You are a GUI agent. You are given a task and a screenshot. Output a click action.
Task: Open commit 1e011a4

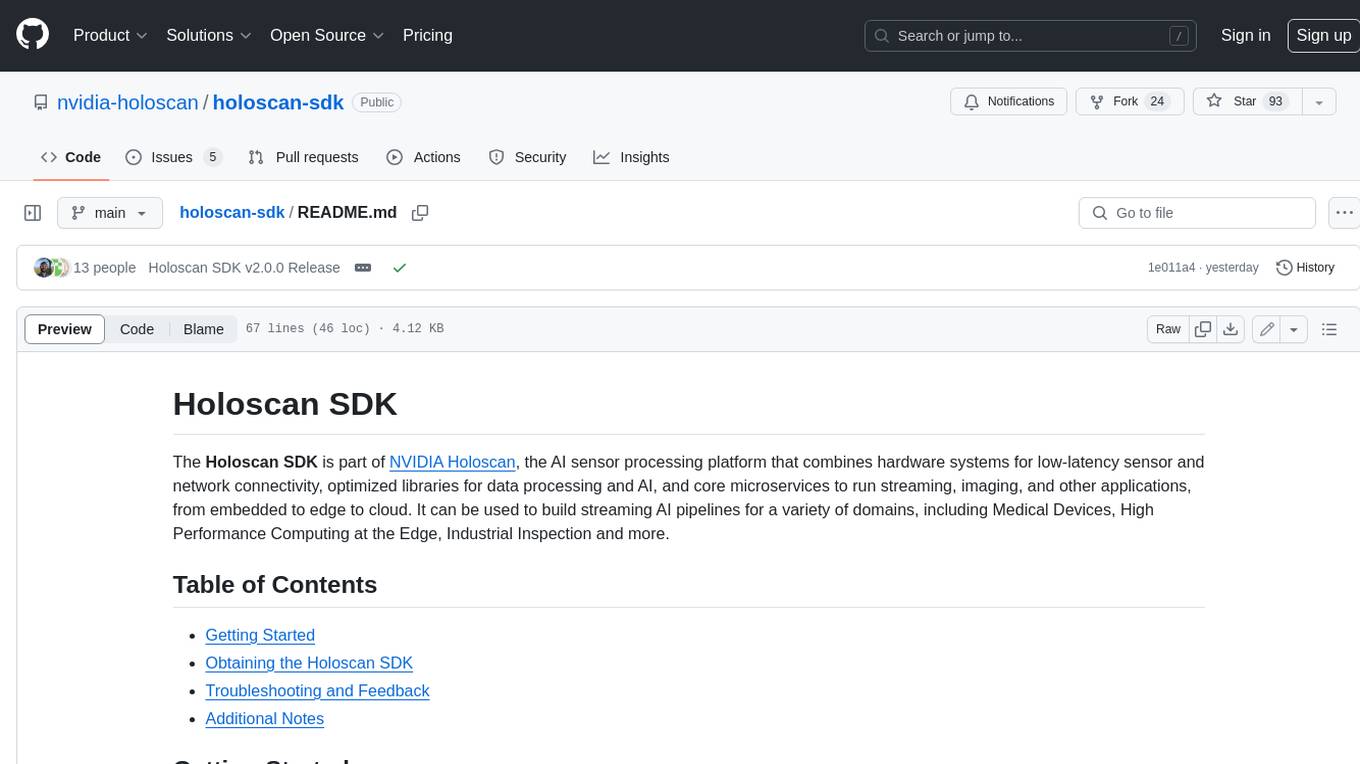point(1171,268)
